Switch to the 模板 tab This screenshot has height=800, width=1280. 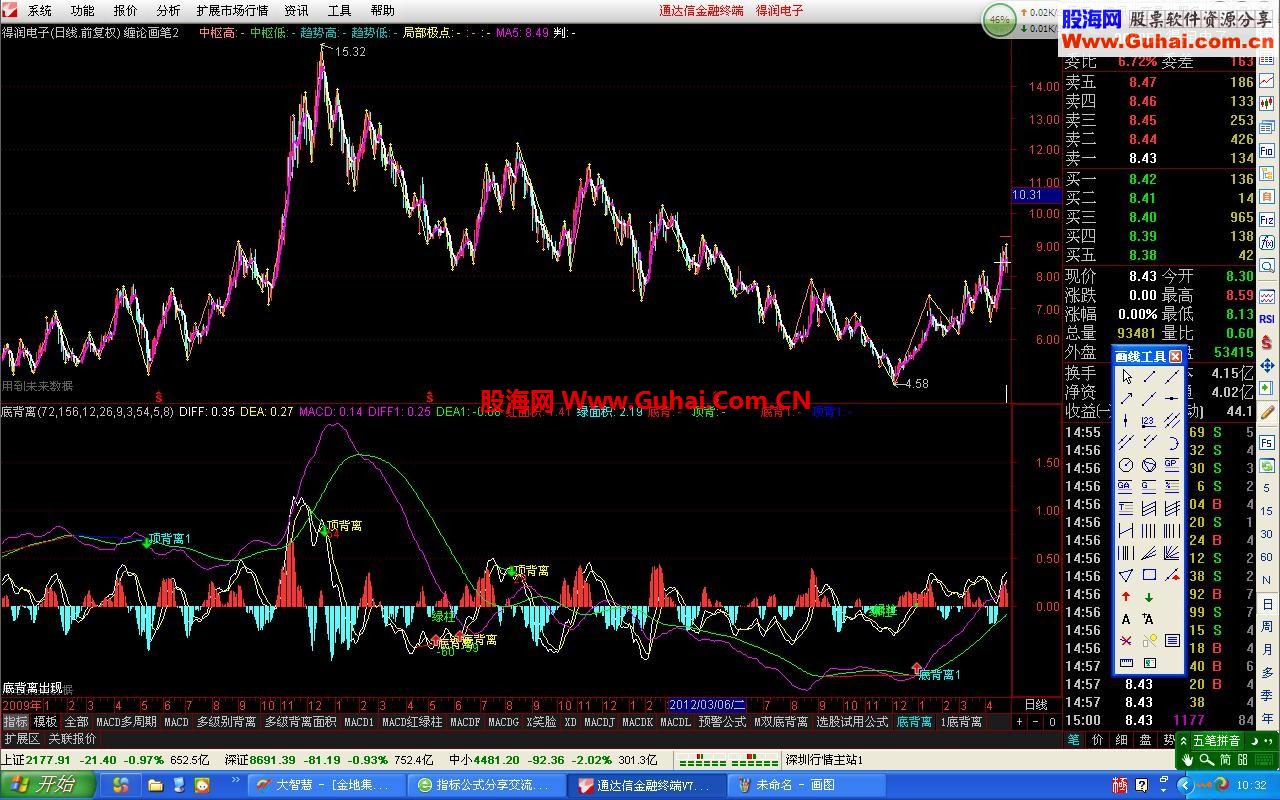tap(45, 722)
